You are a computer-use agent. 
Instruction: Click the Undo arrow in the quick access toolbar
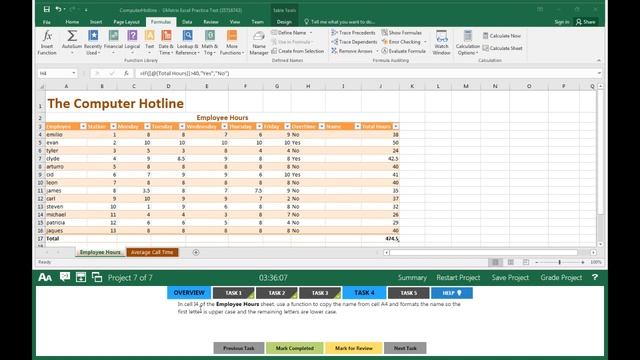(58, 9)
